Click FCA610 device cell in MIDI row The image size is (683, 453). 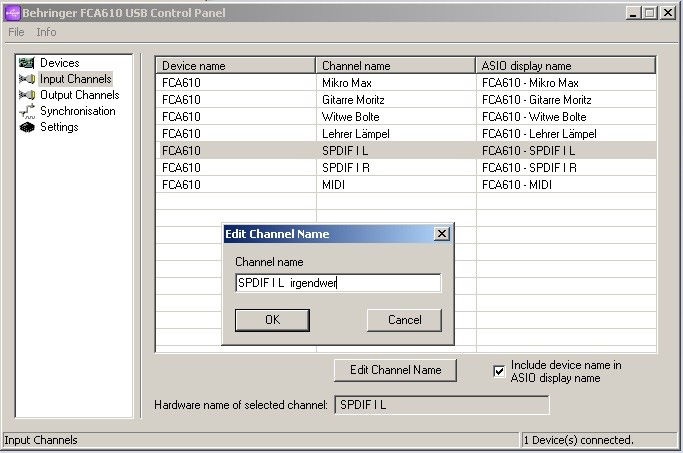(236, 185)
